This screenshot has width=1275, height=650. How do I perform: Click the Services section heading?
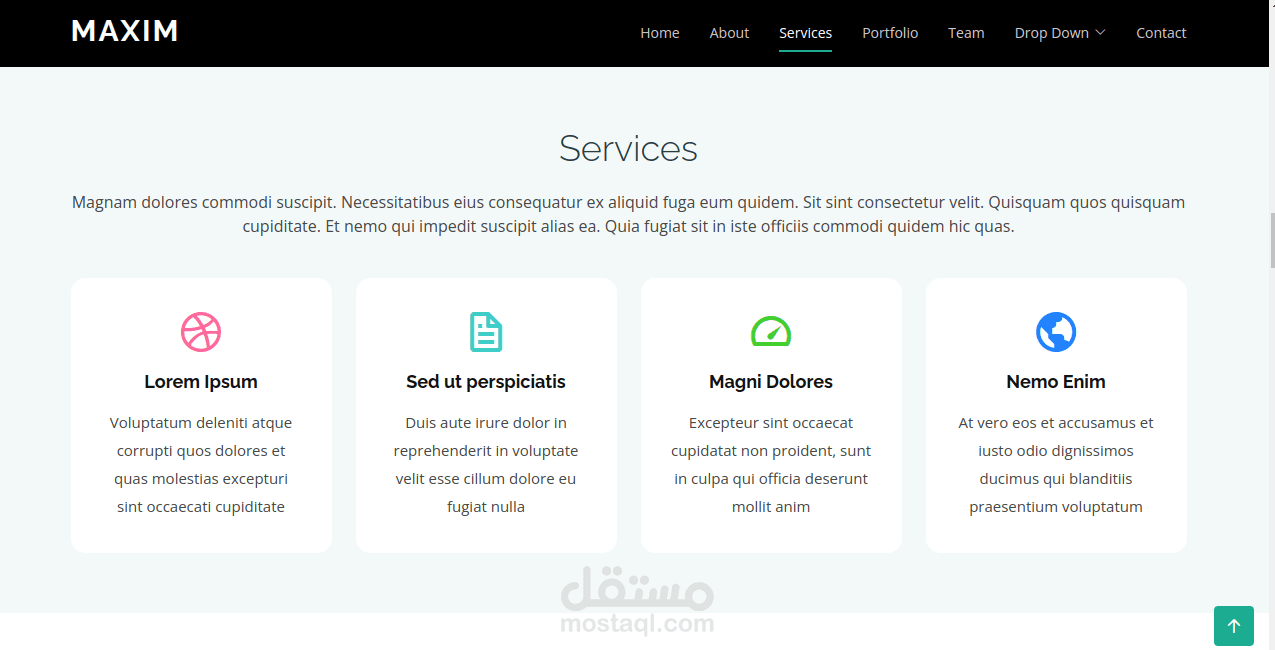[628, 148]
